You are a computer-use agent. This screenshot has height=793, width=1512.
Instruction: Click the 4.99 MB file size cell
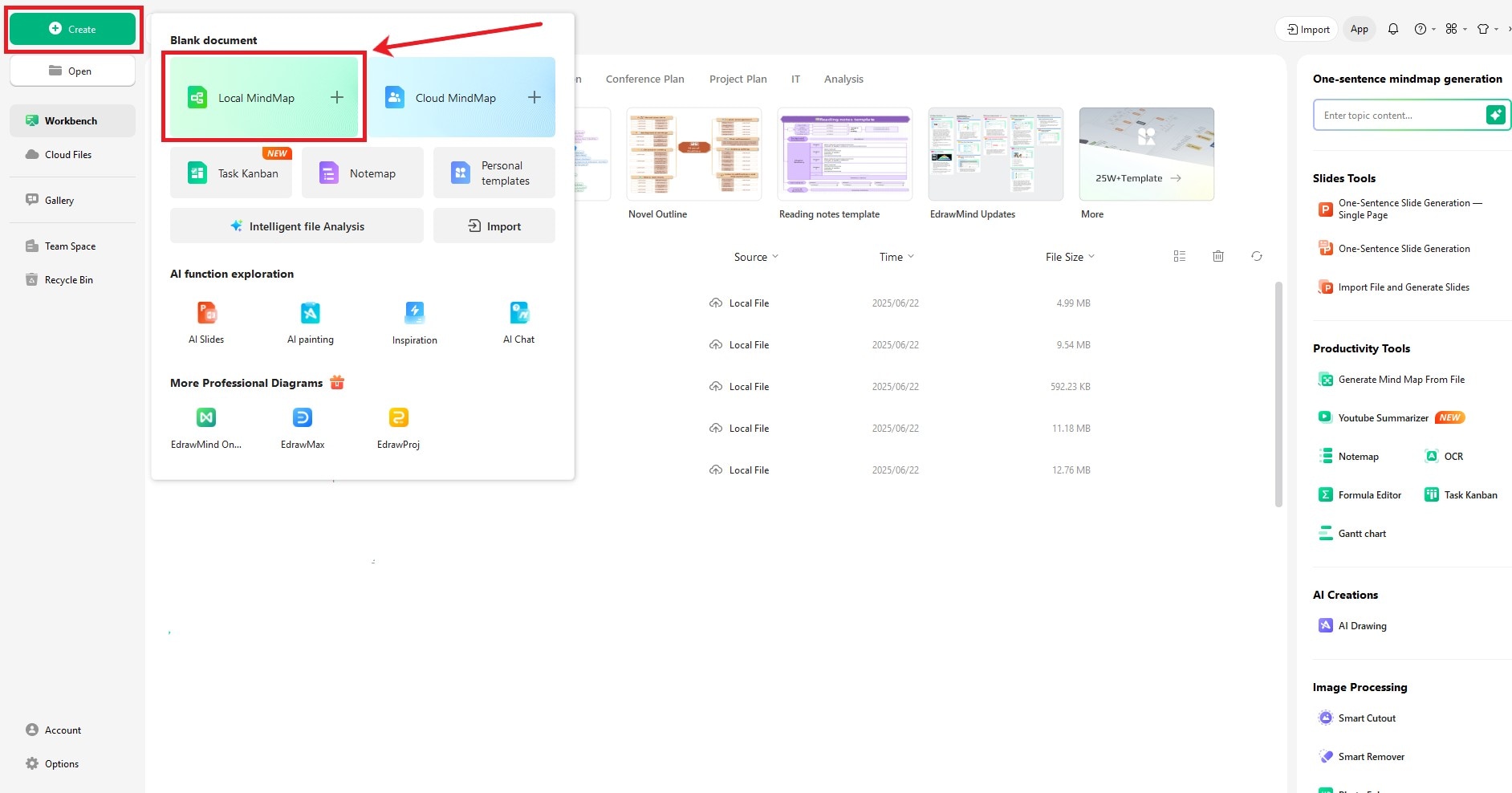click(x=1073, y=303)
